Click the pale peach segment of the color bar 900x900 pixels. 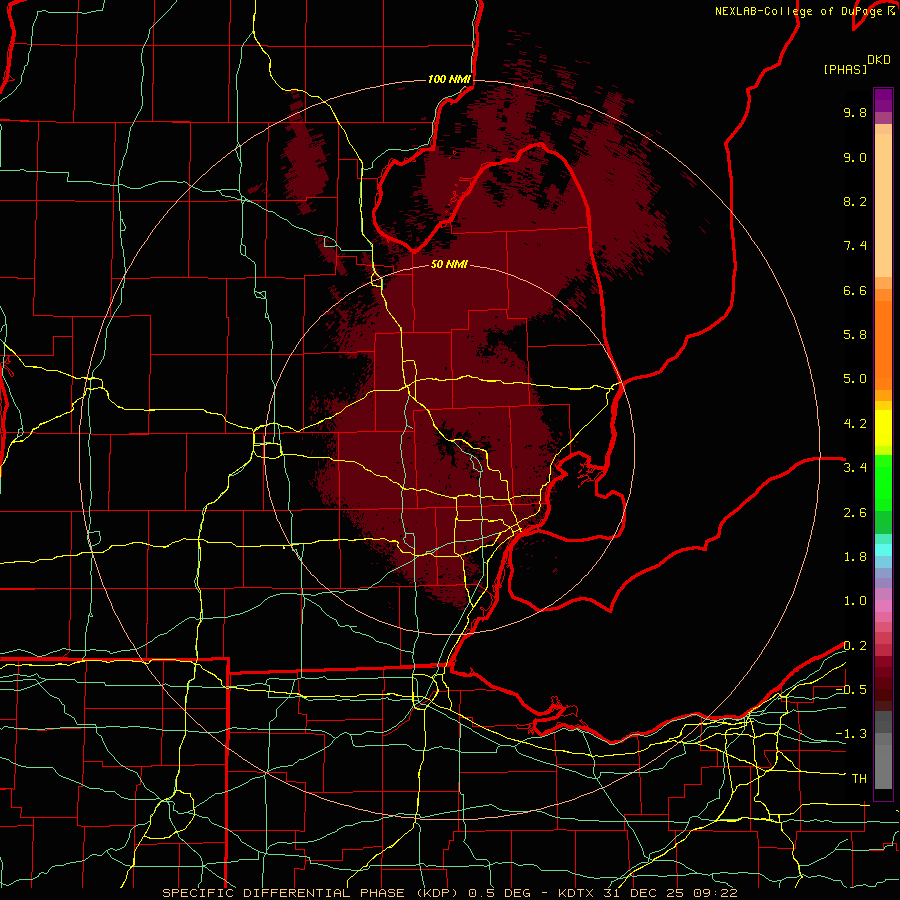pyautogui.click(x=883, y=207)
